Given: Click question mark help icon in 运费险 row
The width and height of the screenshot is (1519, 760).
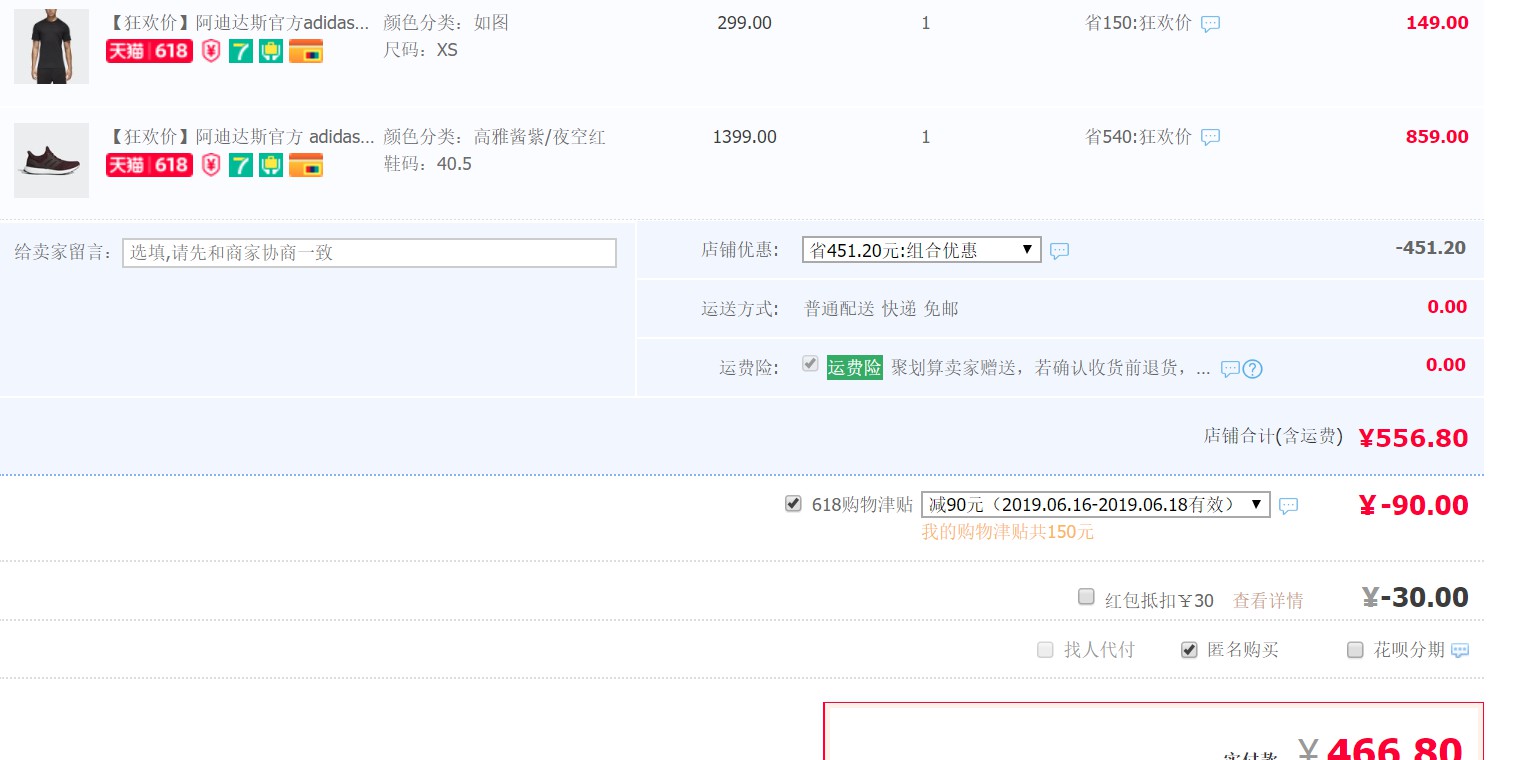Looking at the screenshot, I should tap(1252, 369).
